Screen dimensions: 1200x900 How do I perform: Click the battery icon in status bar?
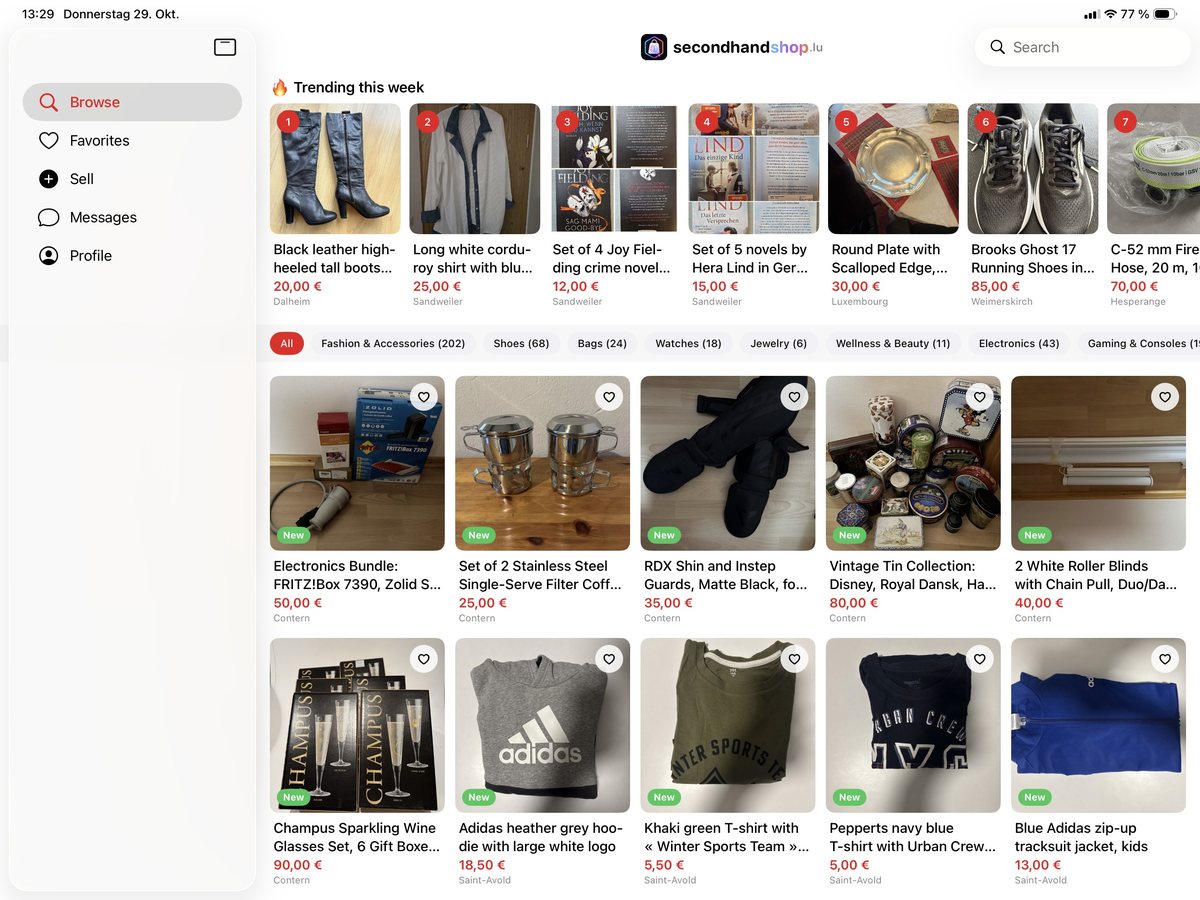coord(1165,14)
